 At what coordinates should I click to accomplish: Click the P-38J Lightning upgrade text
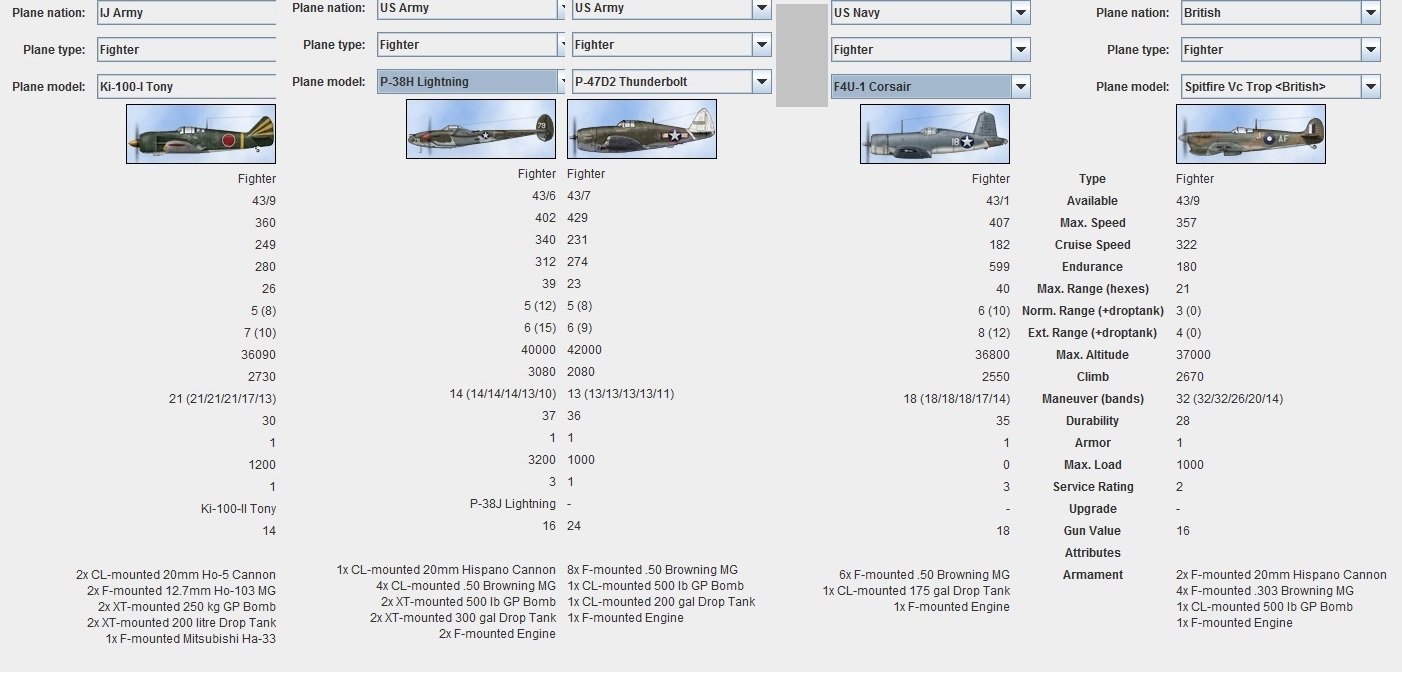tap(513, 504)
